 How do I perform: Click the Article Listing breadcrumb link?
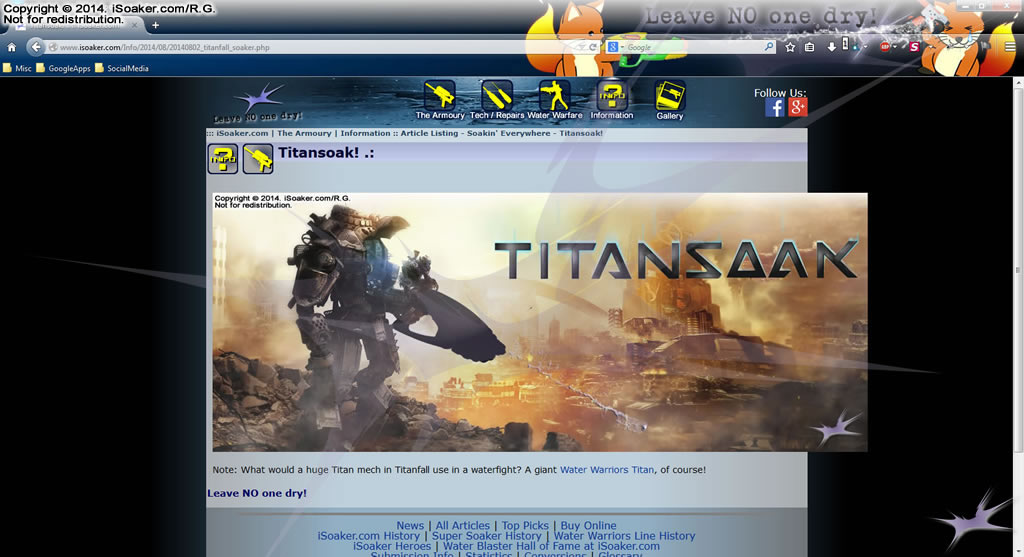[x=429, y=133]
